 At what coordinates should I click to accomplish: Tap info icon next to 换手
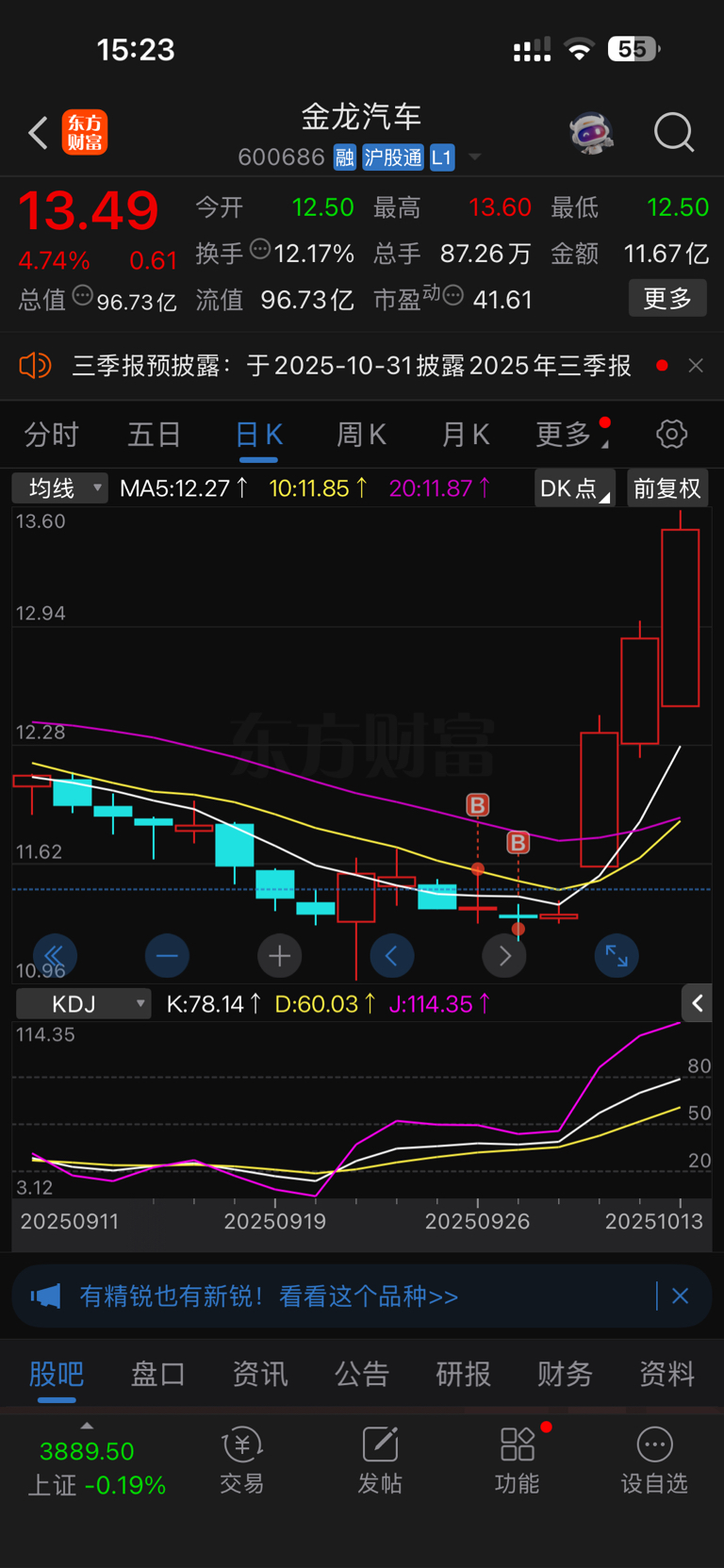260,250
